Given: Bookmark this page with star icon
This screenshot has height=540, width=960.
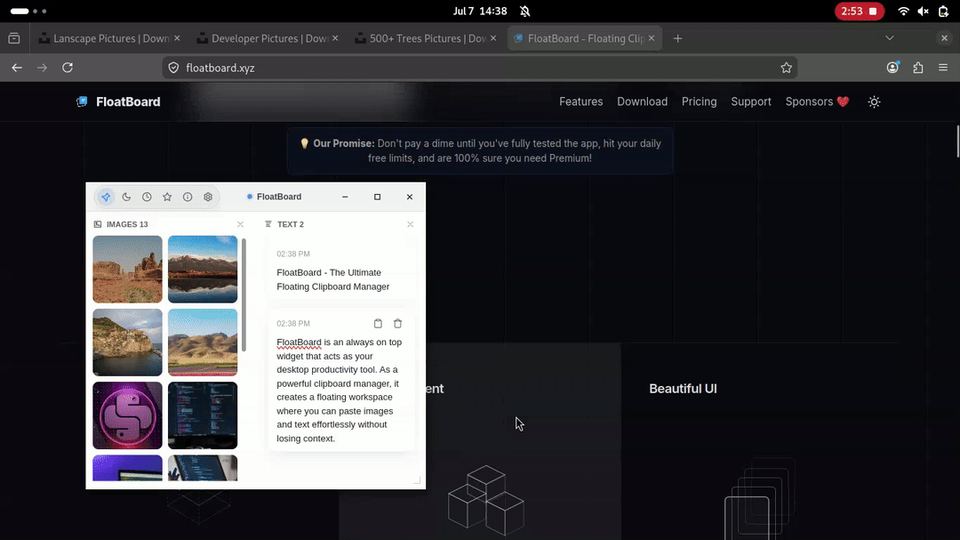Looking at the screenshot, I should pos(786,68).
